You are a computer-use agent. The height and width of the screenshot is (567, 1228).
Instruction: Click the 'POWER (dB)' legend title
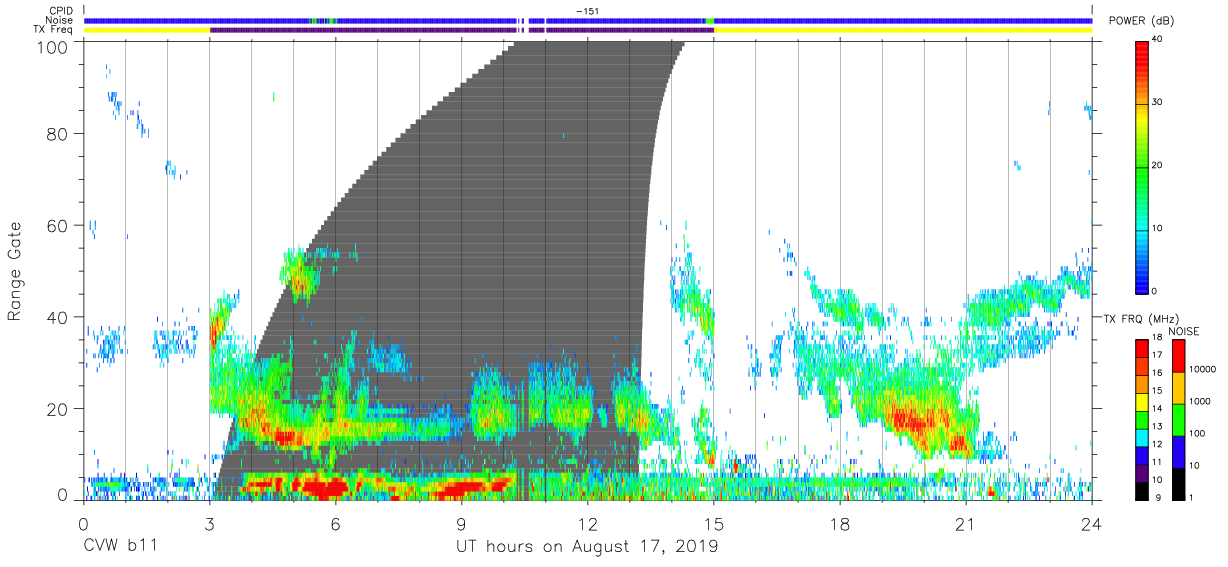1142,21
